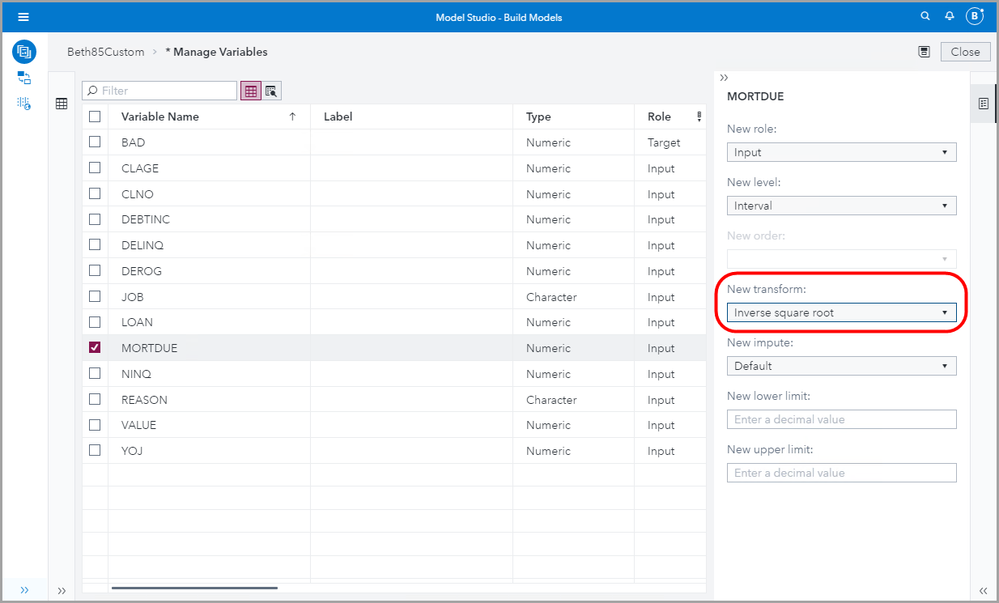Select the Data tab icon in left sidebar
The image size is (999, 603).
24,52
